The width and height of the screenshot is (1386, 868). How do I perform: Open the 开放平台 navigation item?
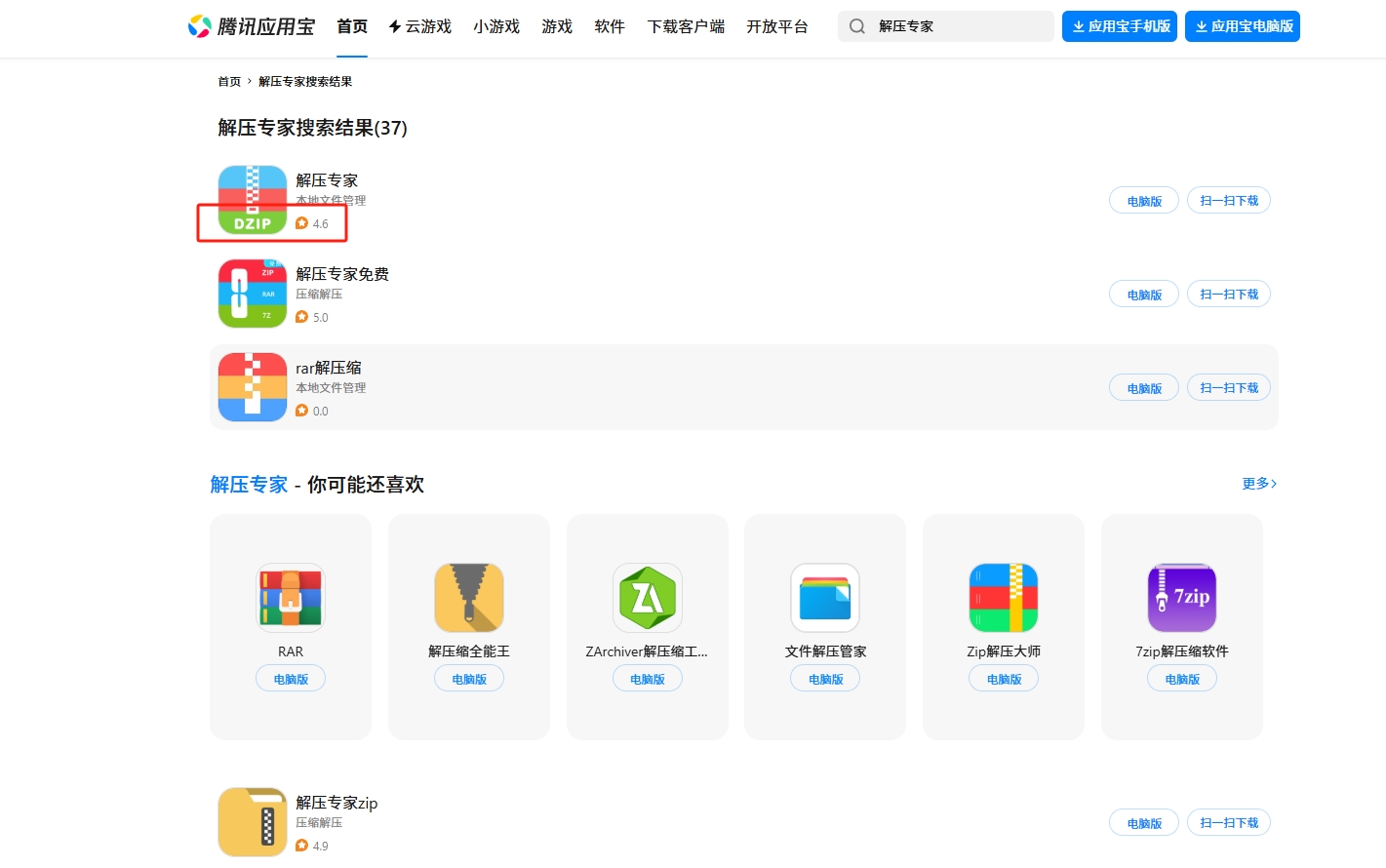click(x=777, y=26)
